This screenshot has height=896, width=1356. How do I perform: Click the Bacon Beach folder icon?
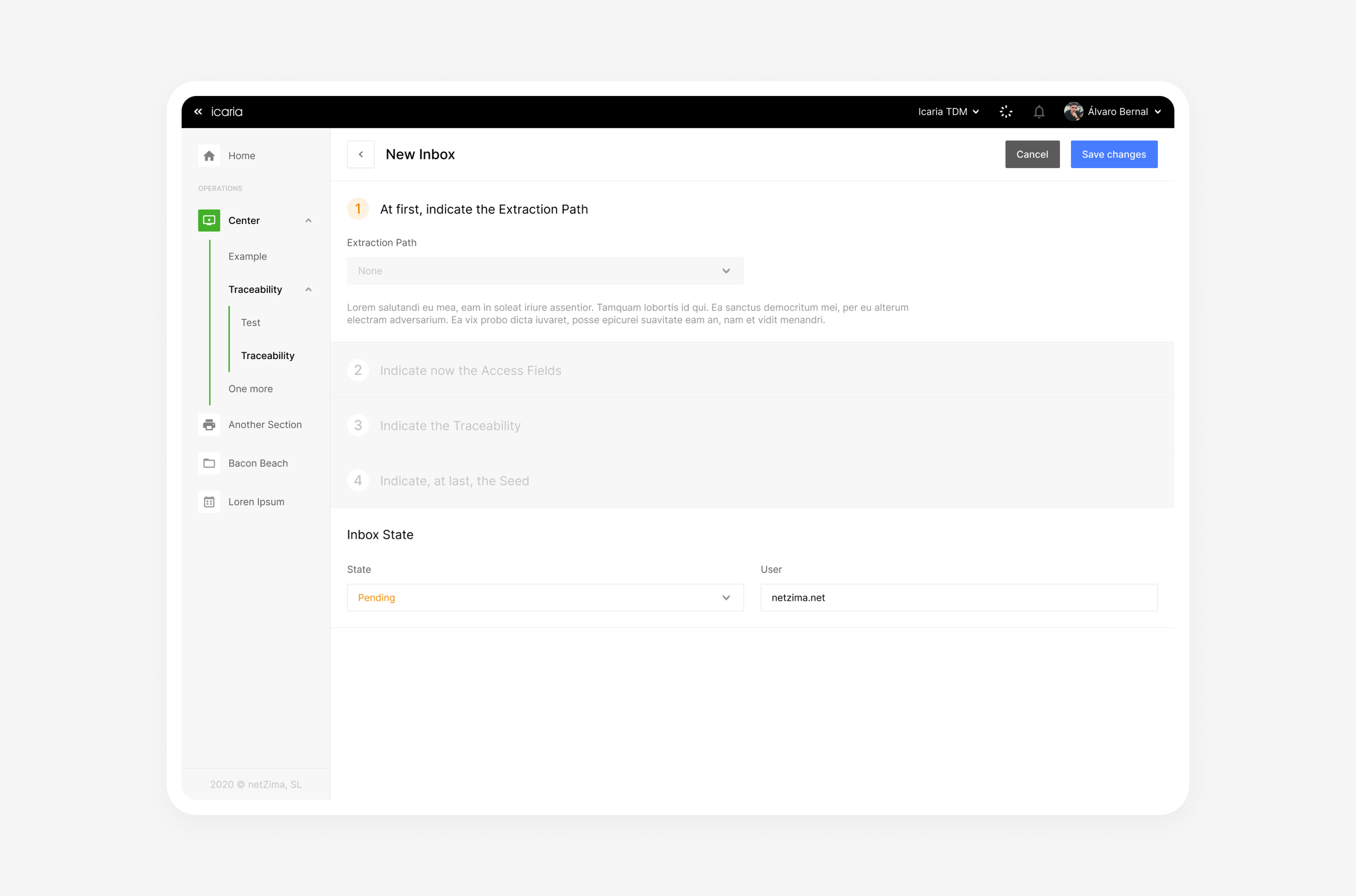[209, 463]
